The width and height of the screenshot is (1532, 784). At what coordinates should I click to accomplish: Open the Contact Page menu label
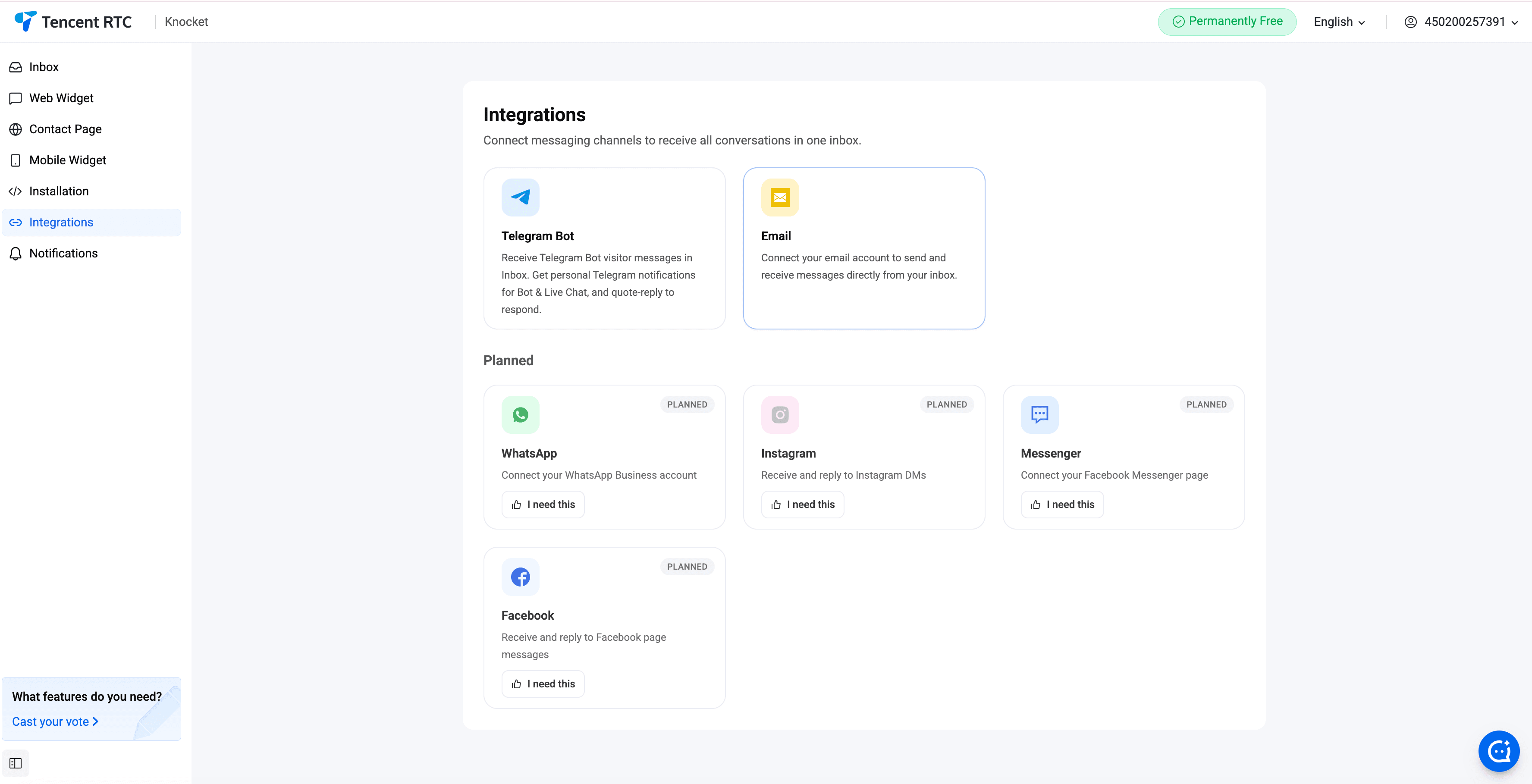[66, 129]
